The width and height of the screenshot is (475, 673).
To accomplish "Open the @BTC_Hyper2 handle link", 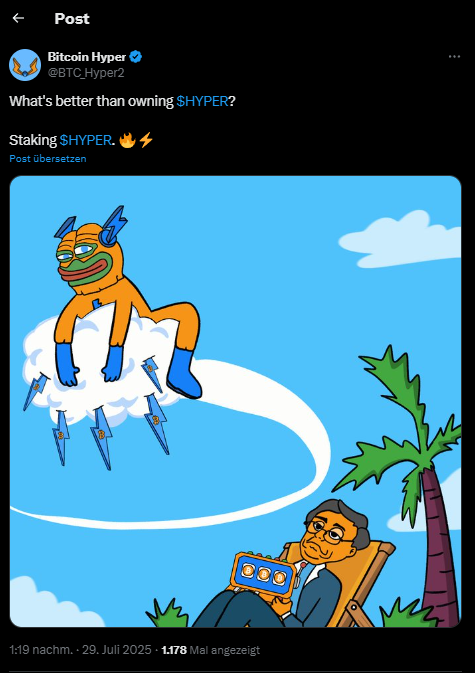I will tap(86, 73).
